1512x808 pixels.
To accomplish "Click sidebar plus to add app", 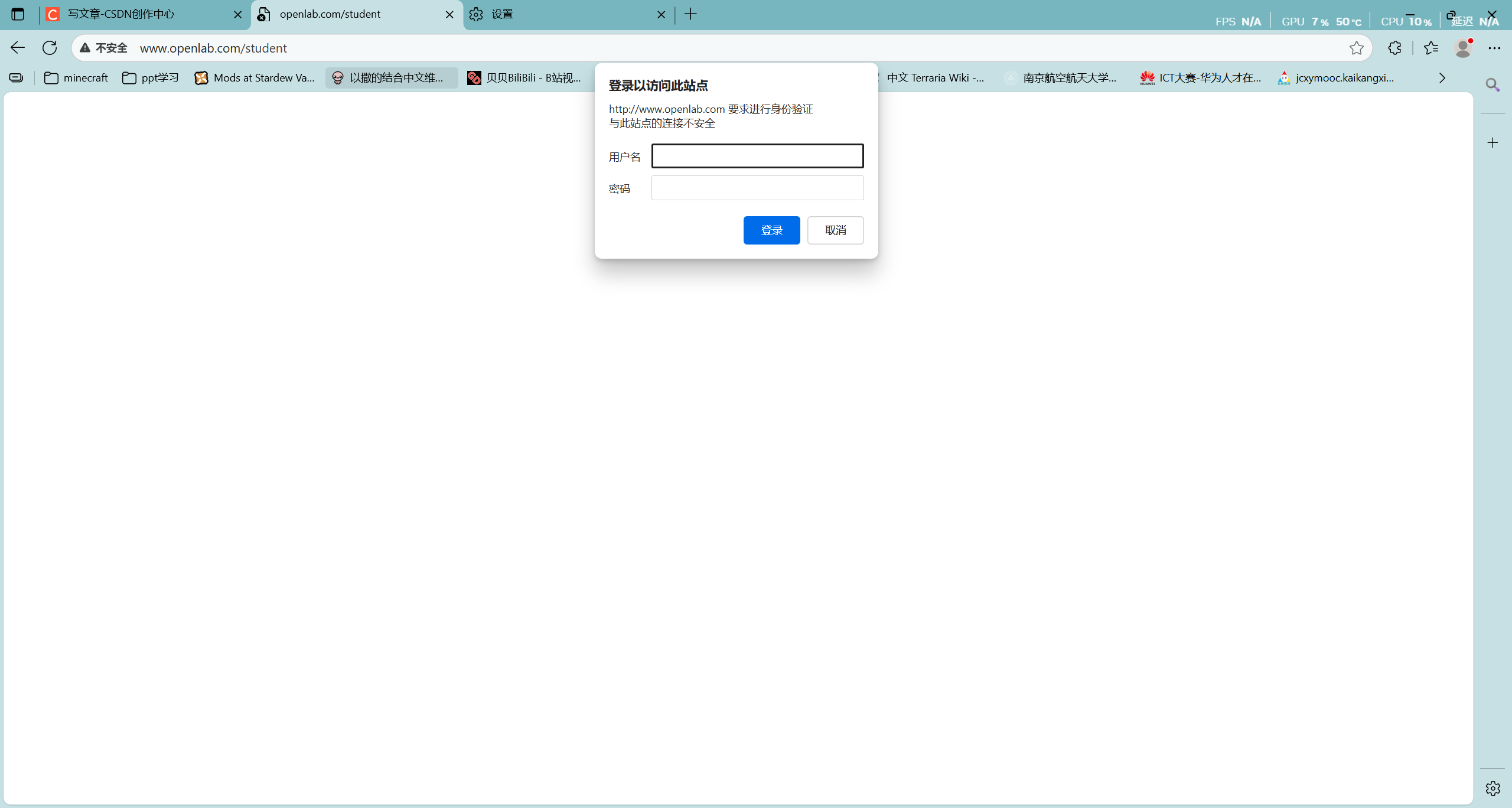I will (x=1493, y=143).
